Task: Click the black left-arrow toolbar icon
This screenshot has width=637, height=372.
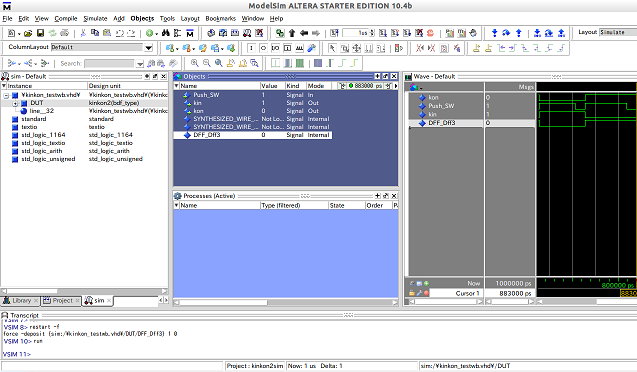Action: 304,33
